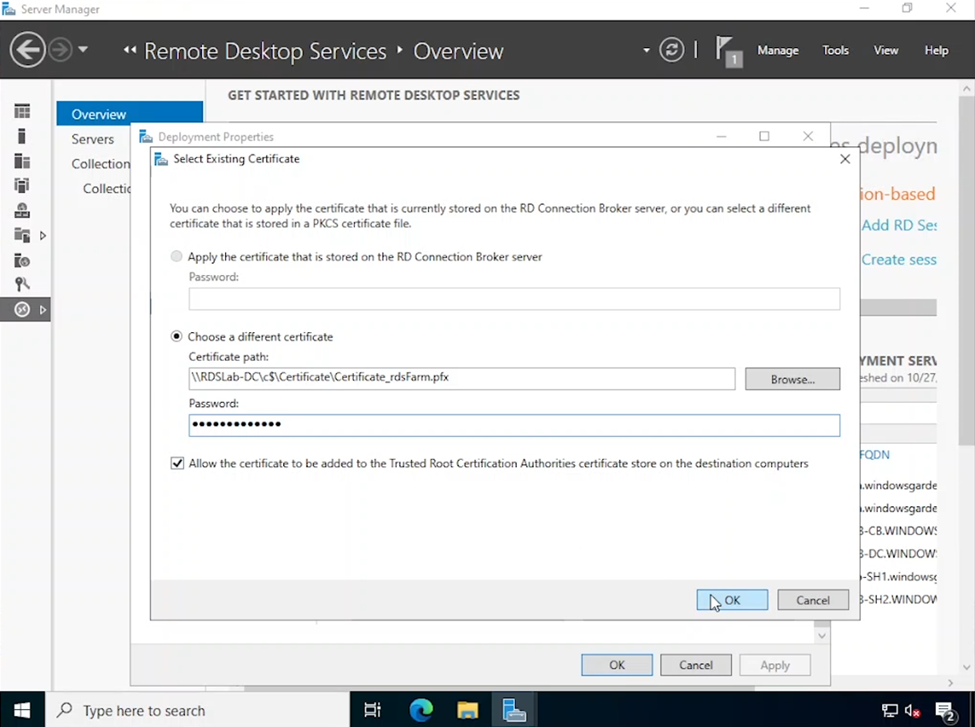Viewport: 975px width, 727px height.
Task: Click into the Certificate path field
Action: 461,378
